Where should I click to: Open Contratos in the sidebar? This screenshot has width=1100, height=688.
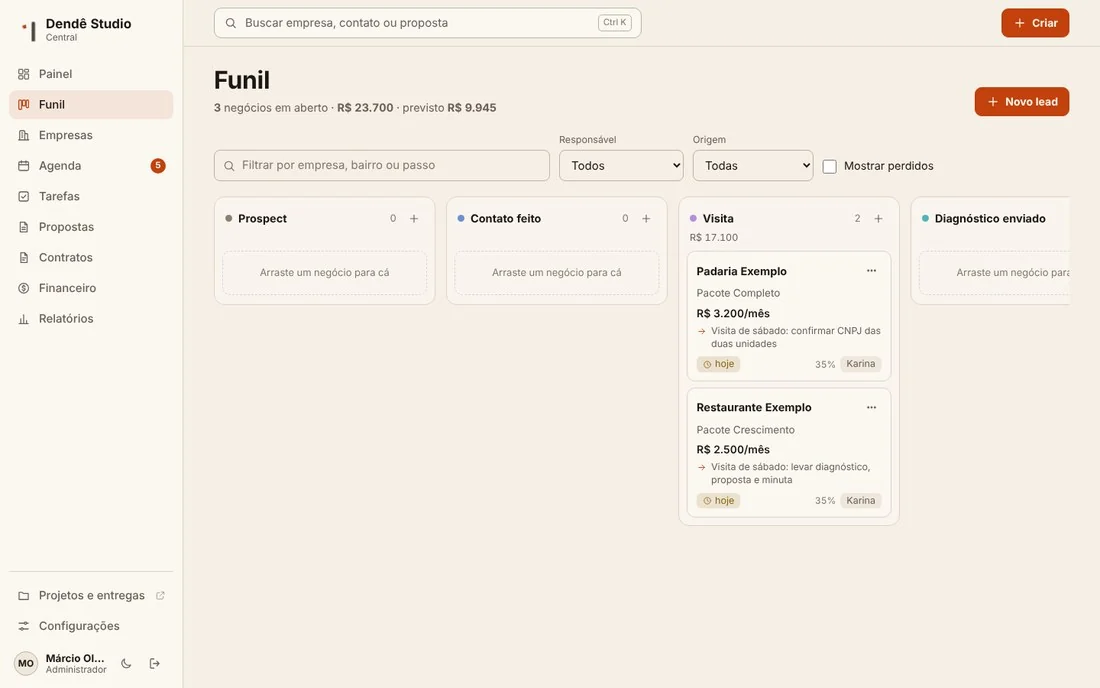[91, 257]
